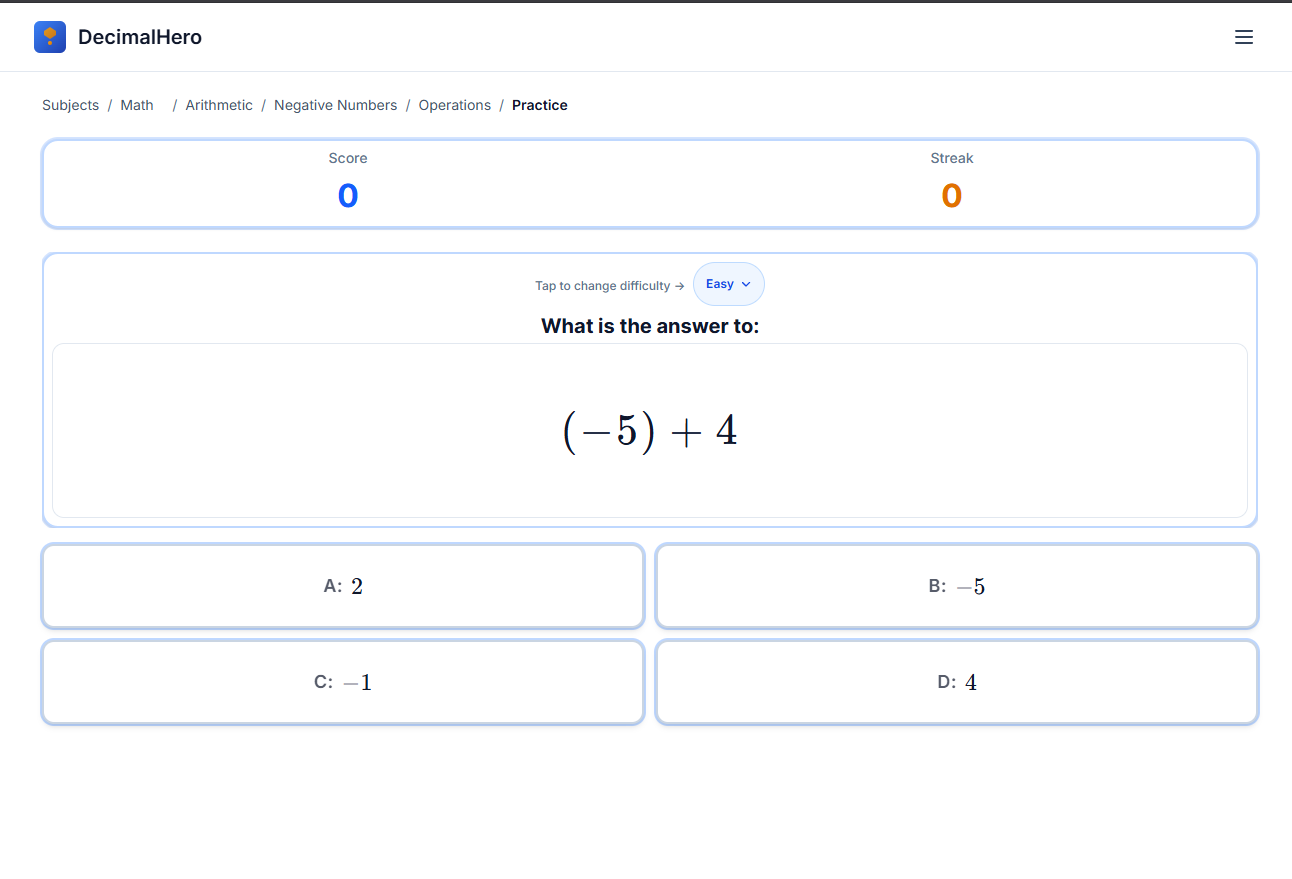Click the Streak counter value
Image resolution: width=1292 pixels, height=879 pixels.
[951, 195]
